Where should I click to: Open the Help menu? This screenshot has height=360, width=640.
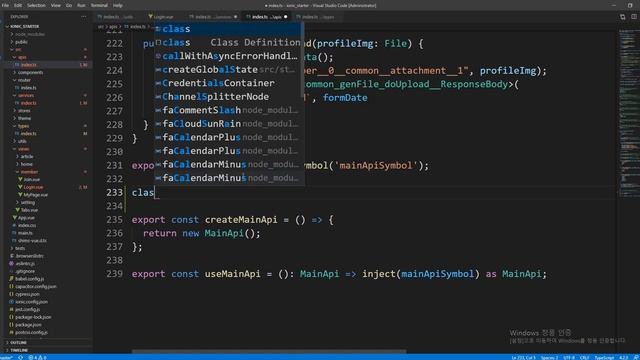(x=118, y=5)
